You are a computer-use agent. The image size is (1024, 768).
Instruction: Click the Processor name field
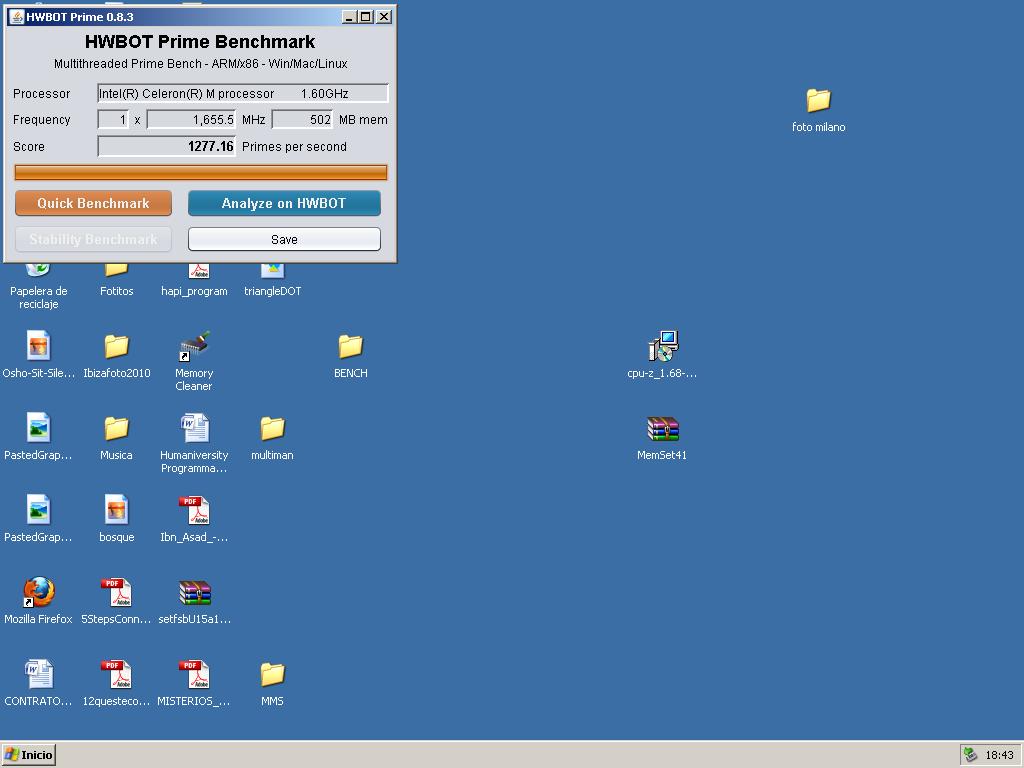pos(243,93)
